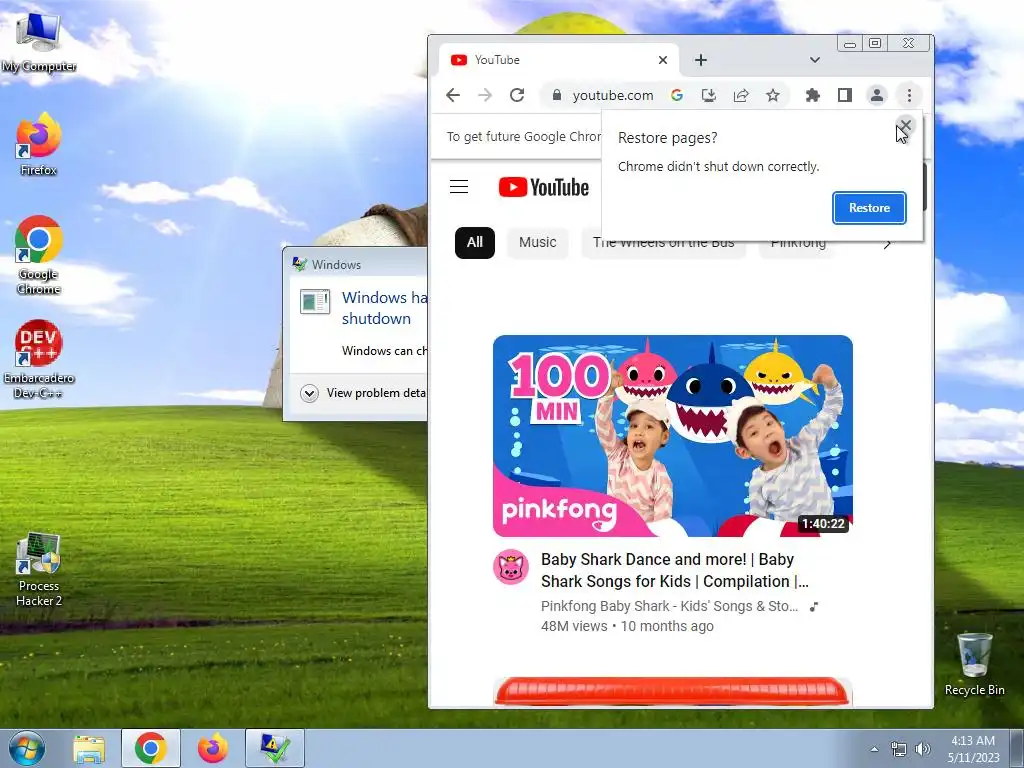The width and height of the screenshot is (1024, 768).
Task: Open the Baby Shark Dance video title
Action: pos(675,570)
